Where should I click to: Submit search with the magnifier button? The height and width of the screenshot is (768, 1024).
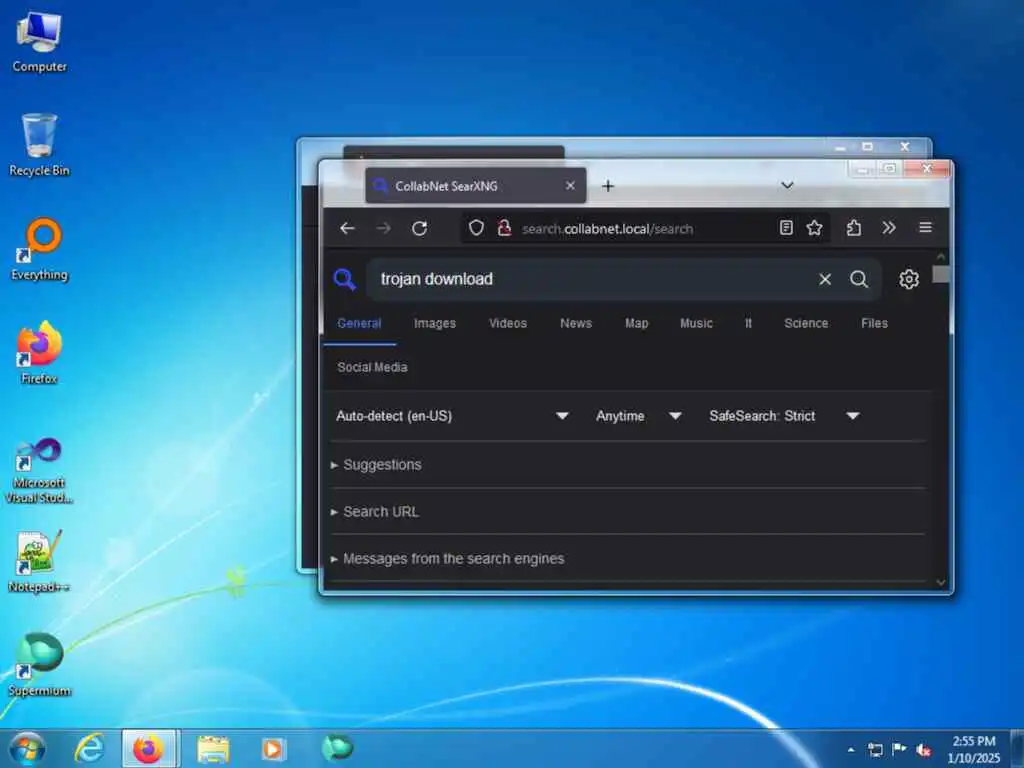pyautogui.click(x=859, y=280)
